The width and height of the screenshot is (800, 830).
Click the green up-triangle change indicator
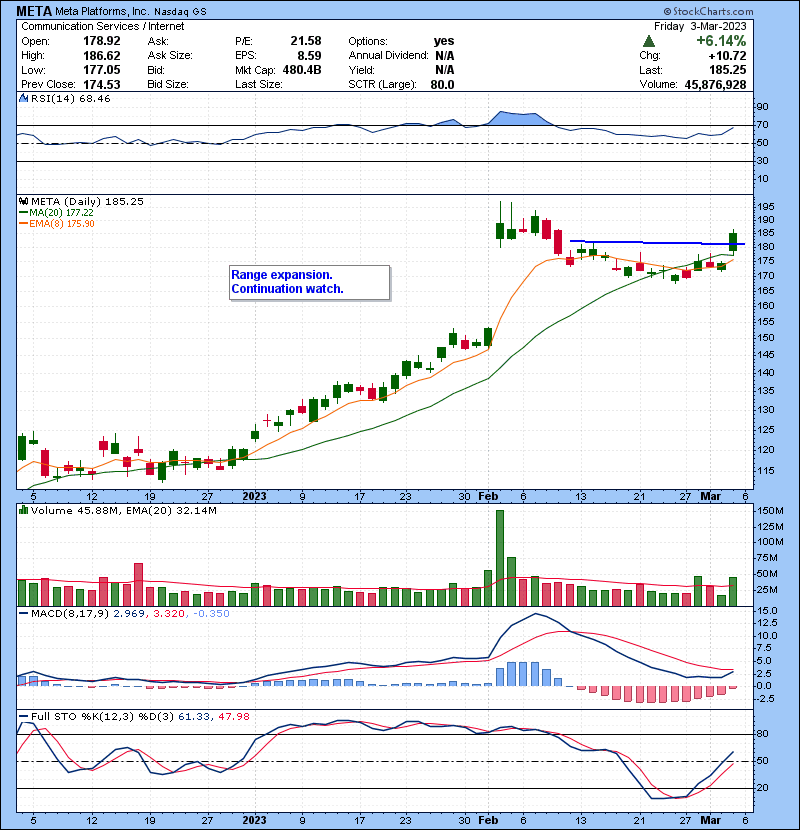(649, 41)
